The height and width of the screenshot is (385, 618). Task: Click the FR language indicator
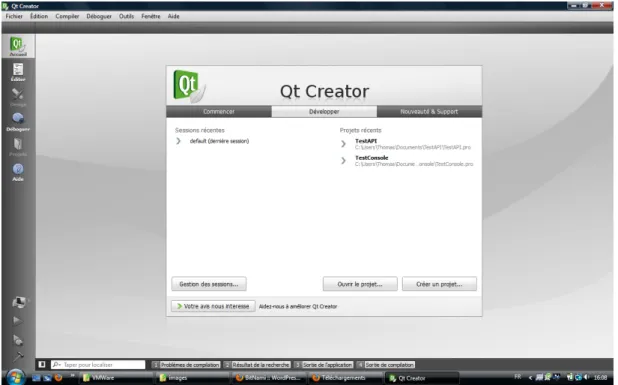[518, 377]
